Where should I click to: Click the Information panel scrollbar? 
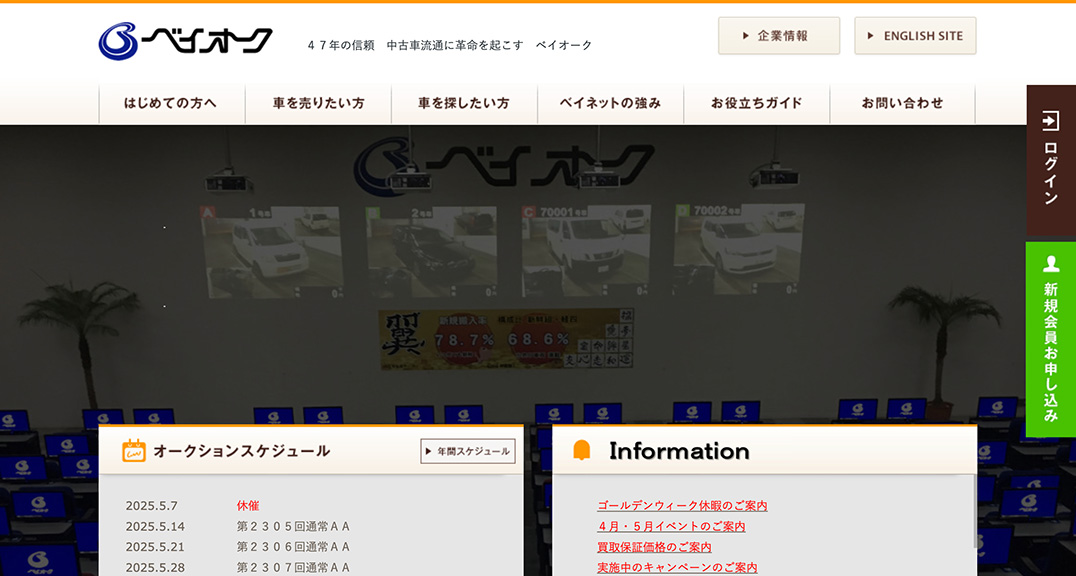click(x=974, y=511)
